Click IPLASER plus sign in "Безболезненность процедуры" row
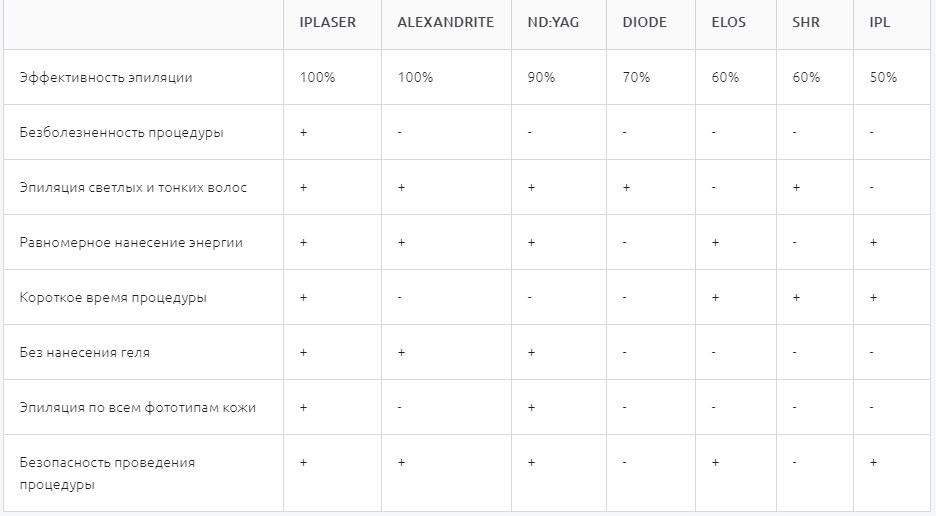936x516 pixels. click(x=303, y=133)
